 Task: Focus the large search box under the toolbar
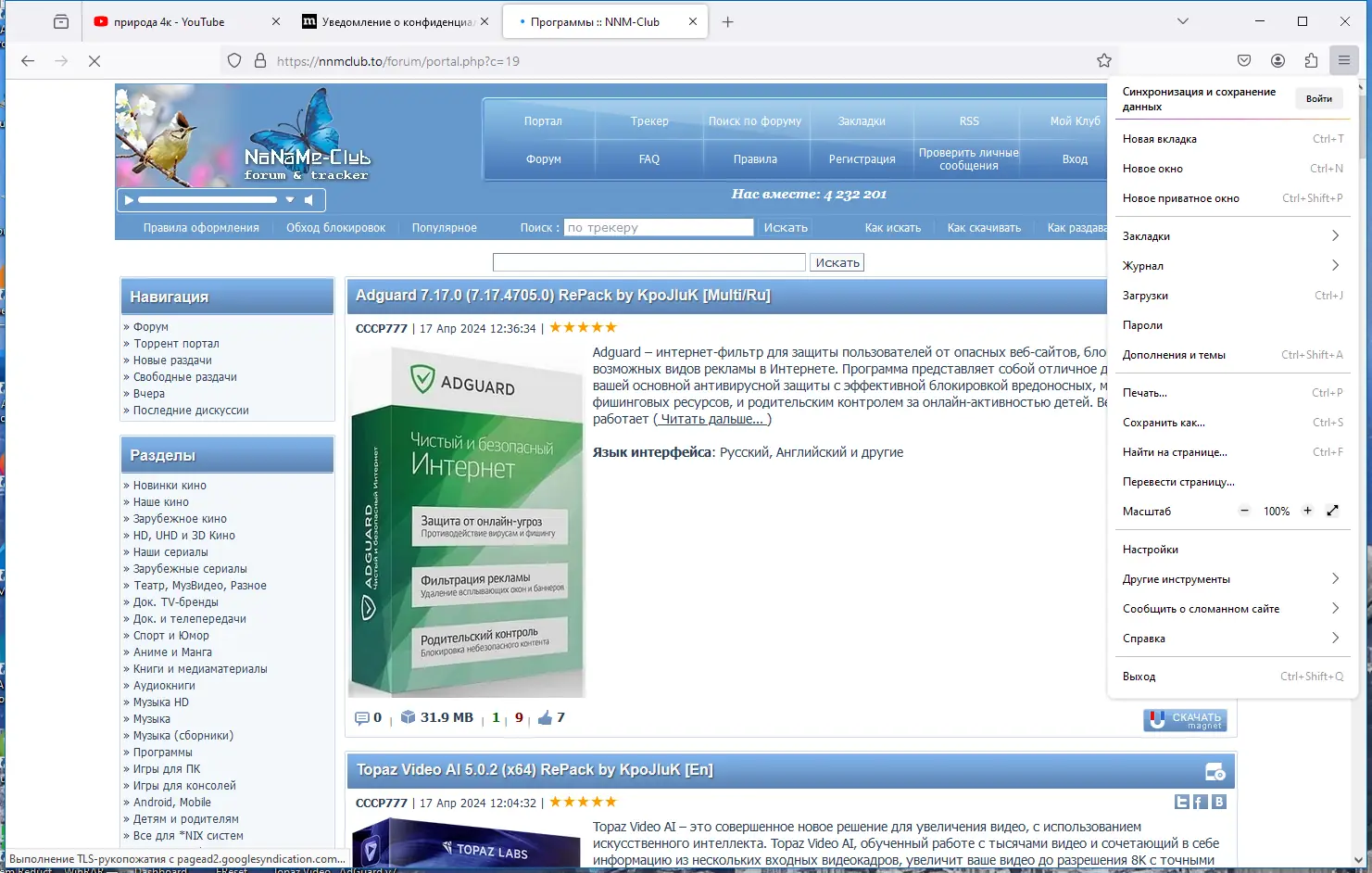click(x=649, y=262)
